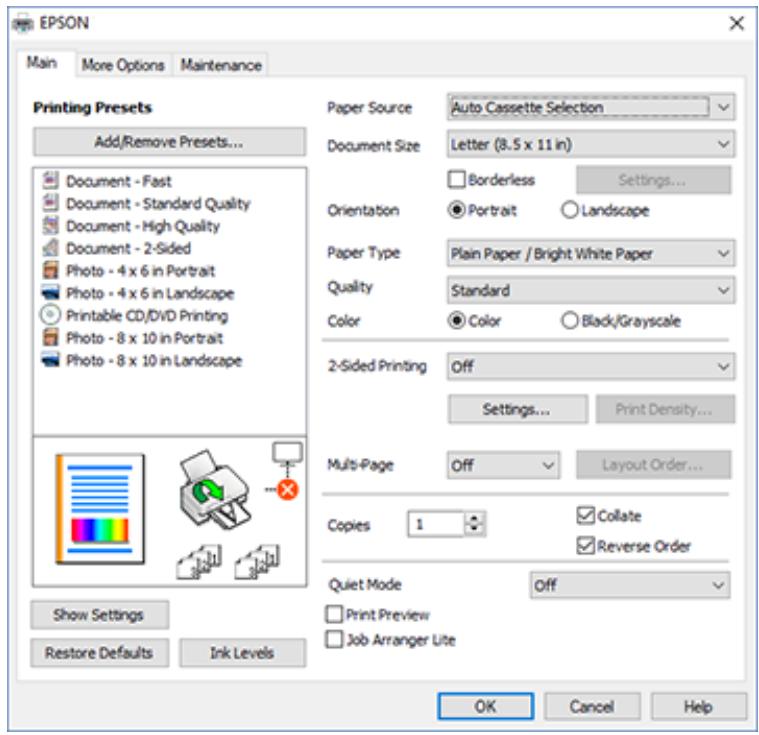
Task: Close the EPSON dialog window
Action: (736, 23)
